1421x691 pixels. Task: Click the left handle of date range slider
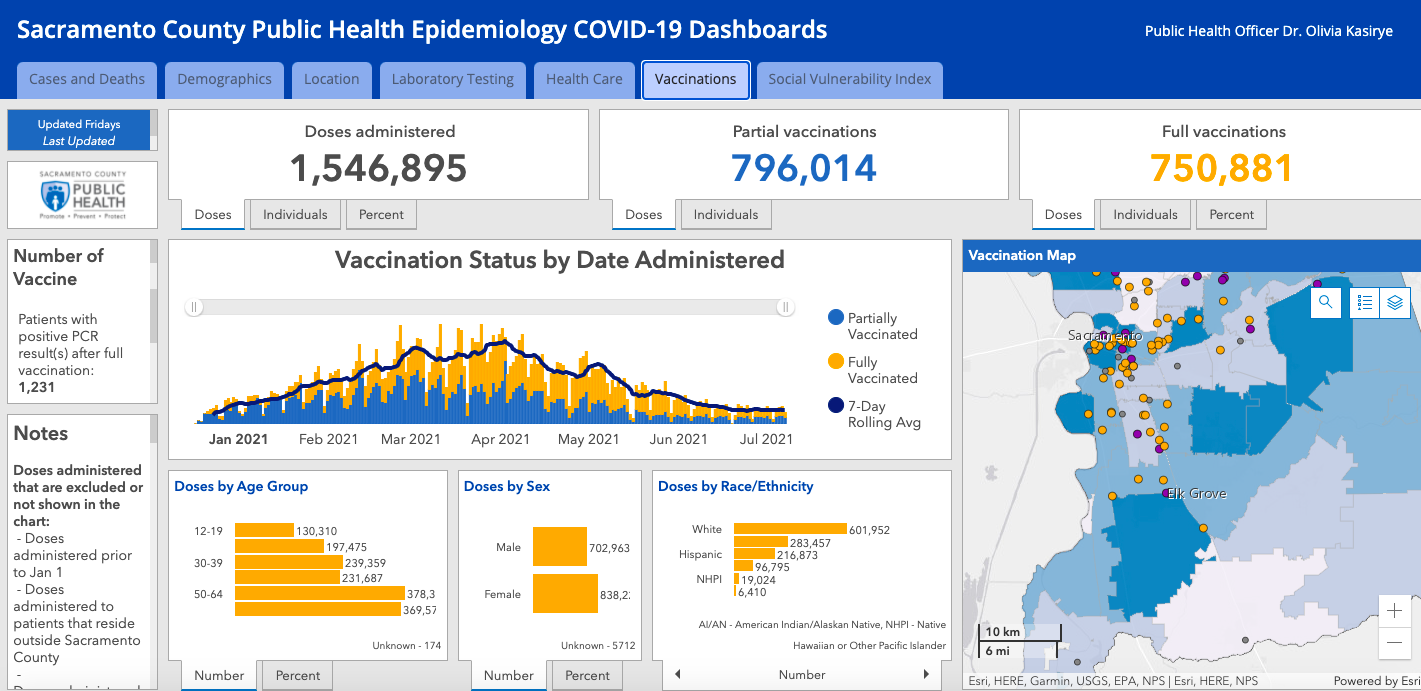click(x=195, y=308)
